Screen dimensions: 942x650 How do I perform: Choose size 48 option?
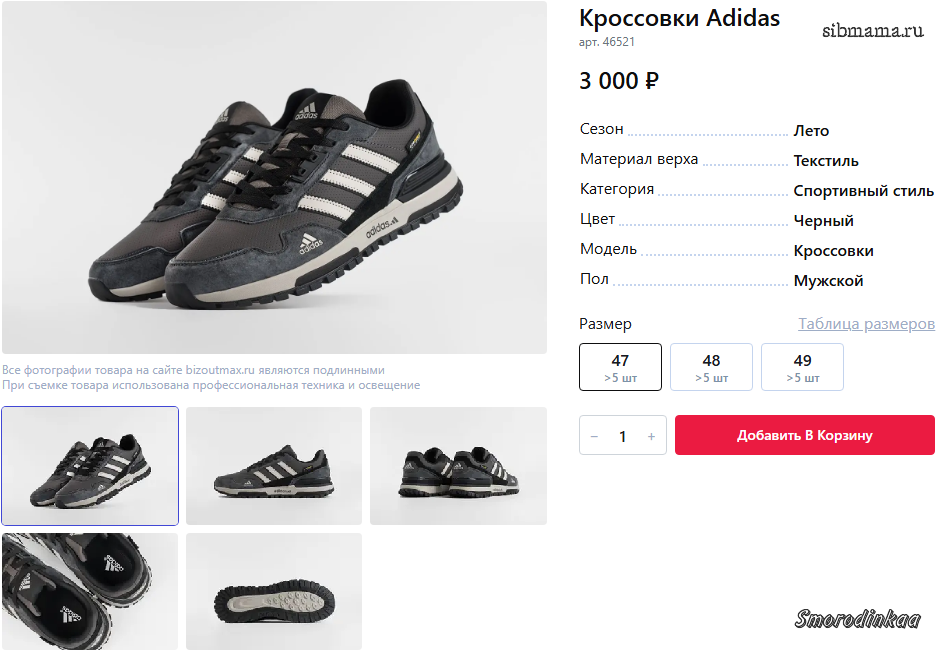pyautogui.click(x=711, y=367)
